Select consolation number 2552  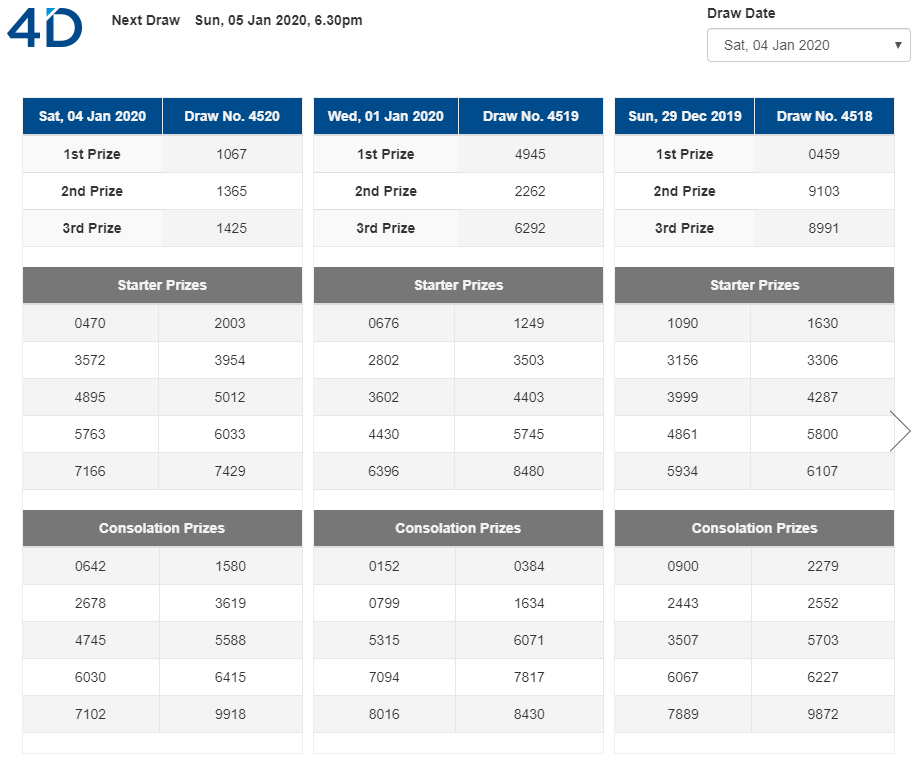pos(823,603)
